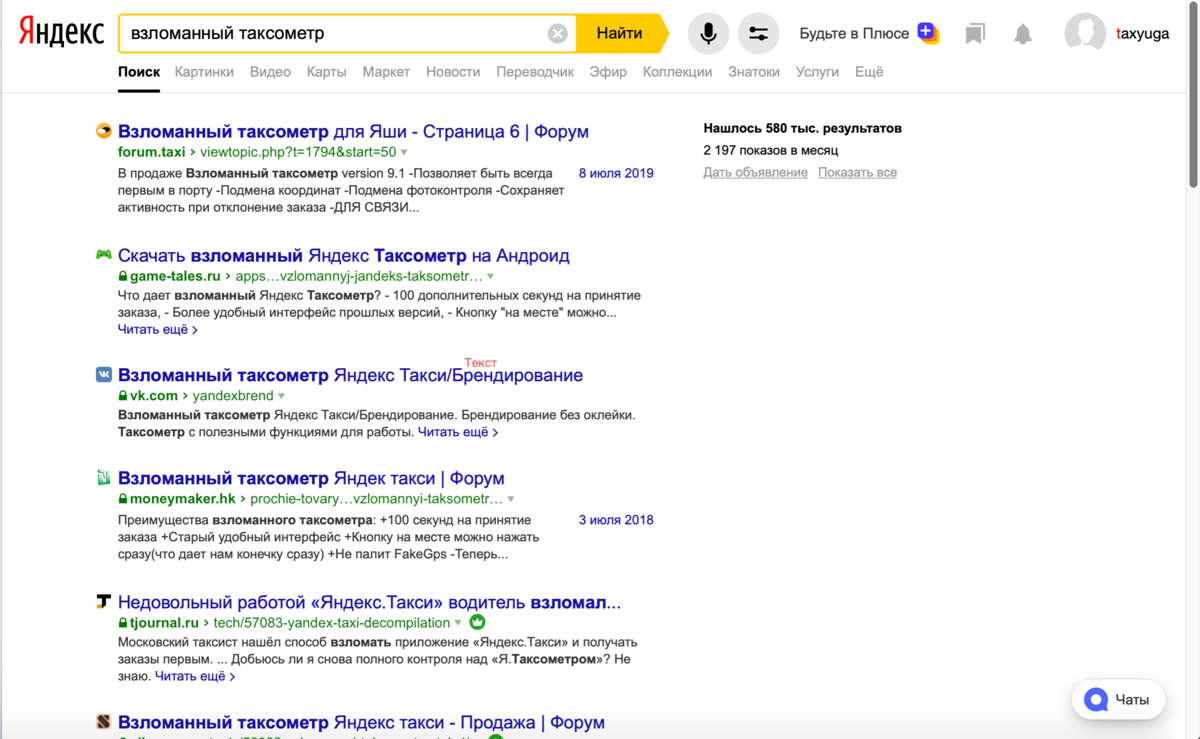Click the tjournal.ru domain link
1200x739 pixels.
coord(164,623)
